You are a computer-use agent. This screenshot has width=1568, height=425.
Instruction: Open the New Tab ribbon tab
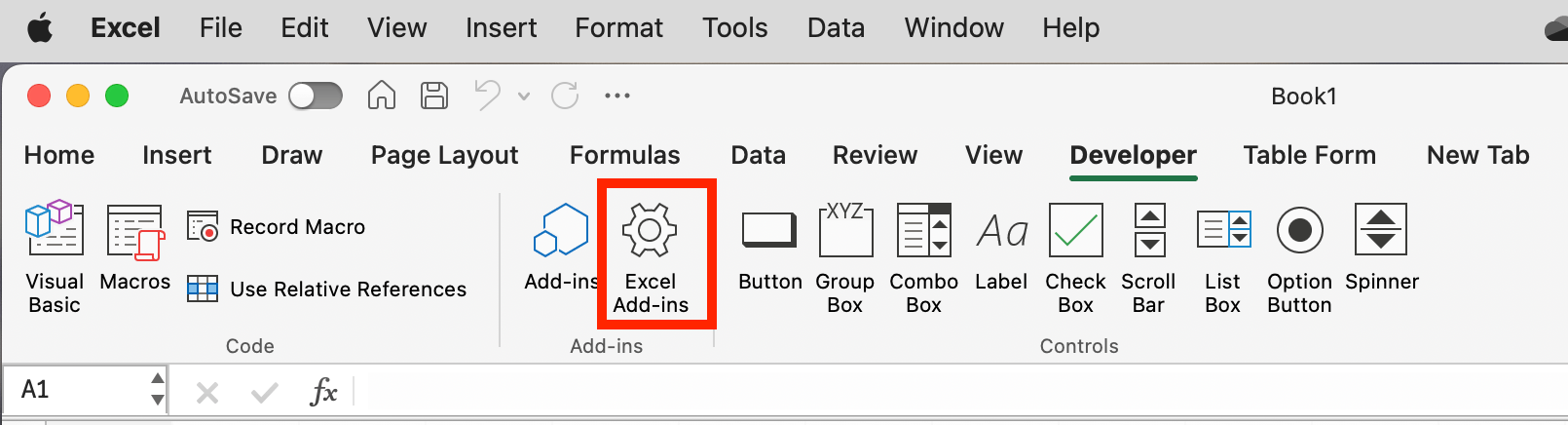tap(1478, 155)
